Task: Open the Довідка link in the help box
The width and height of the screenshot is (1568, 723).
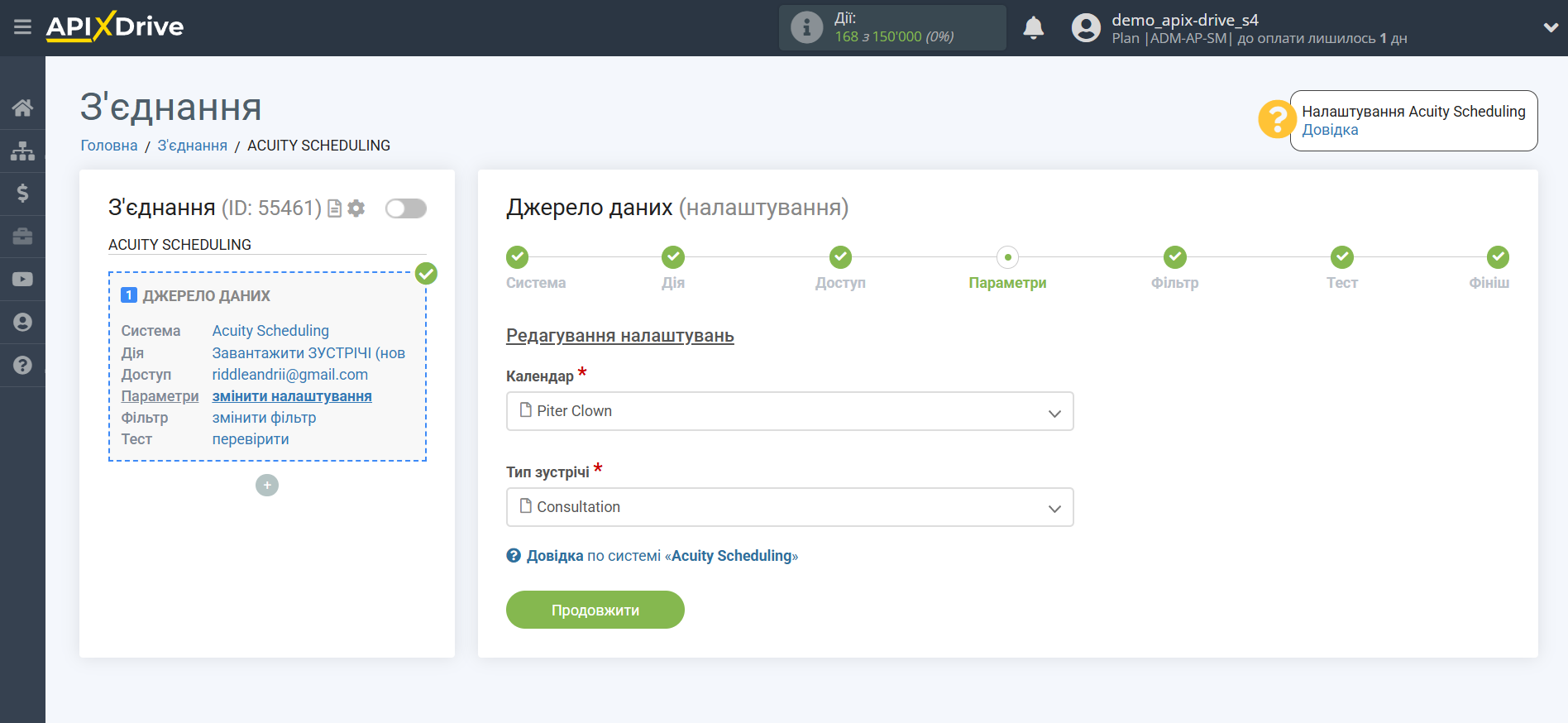Action: 1330,130
